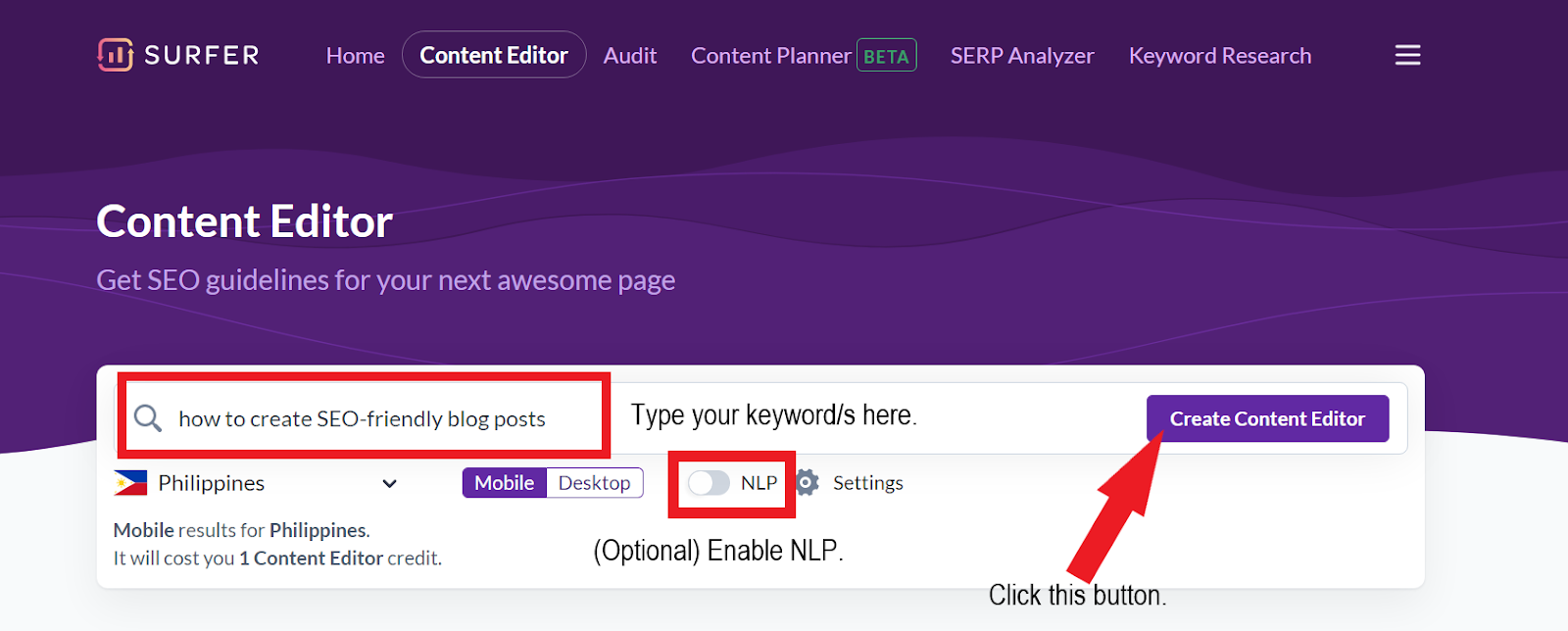Click the search magnifier icon
1568x631 pixels.
(148, 418)
